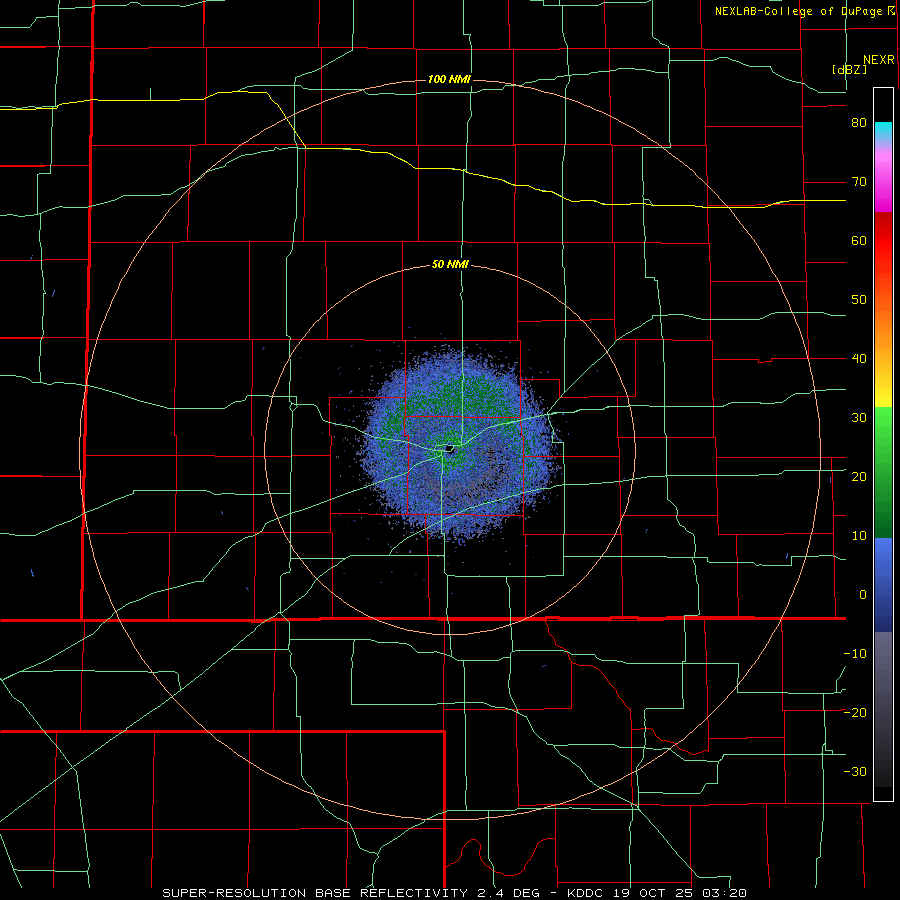Click the '20' value on dBZ scale
This screenshot has width=900, height=900.
click(x=859, y=477)
